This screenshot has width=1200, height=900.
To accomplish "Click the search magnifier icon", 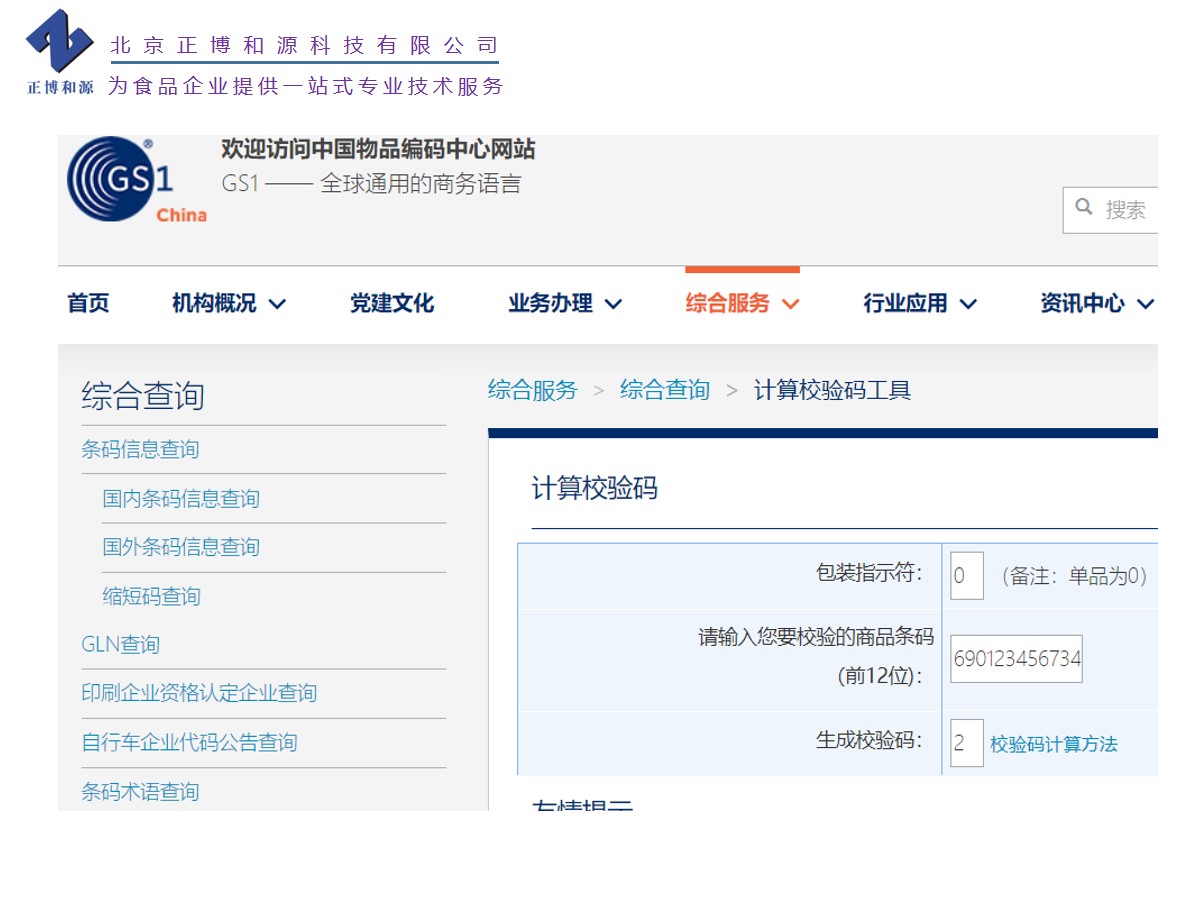I will click(1083, 208).
